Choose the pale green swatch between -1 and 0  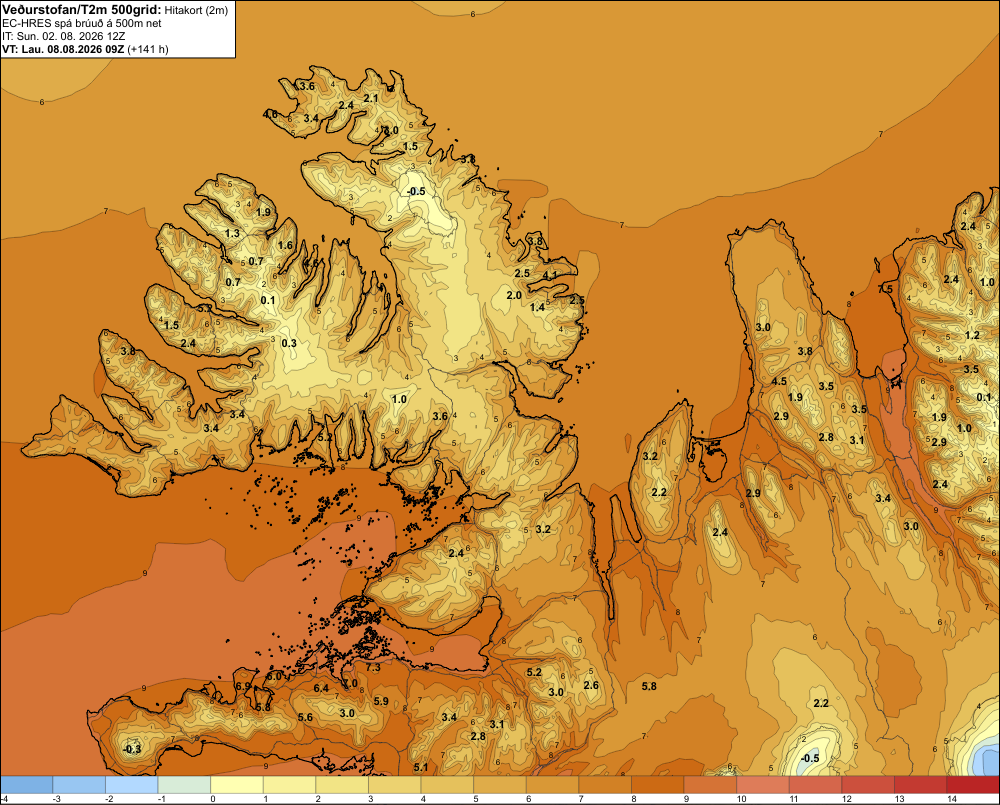[184, 785]
